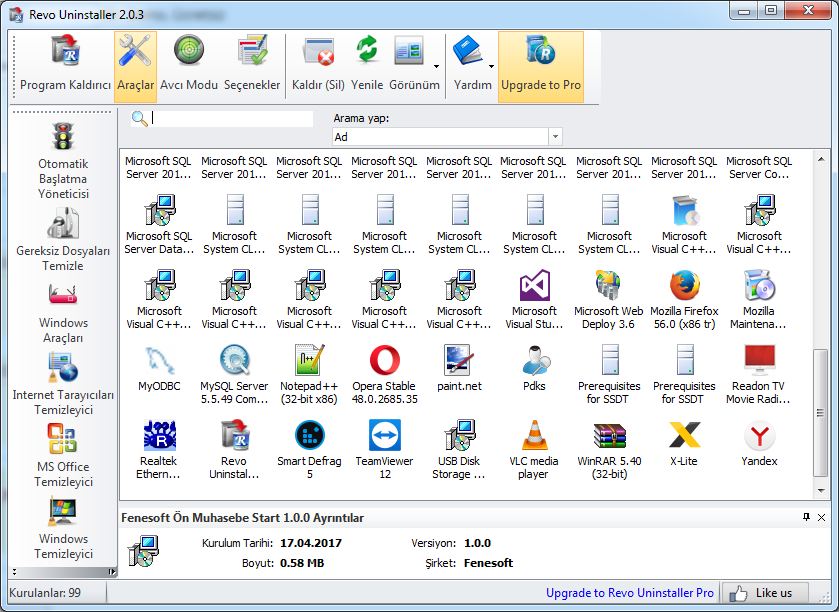Select the paint.net program
Screen dimensions: 839x612
pyautogui.click(x=459, y=369)
